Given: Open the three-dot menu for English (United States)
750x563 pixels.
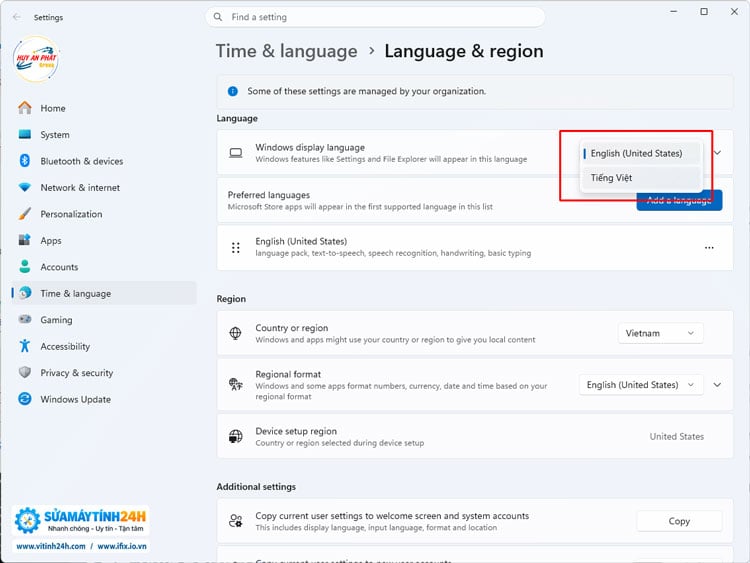Looking at the screenshot, I should (709, 248).
